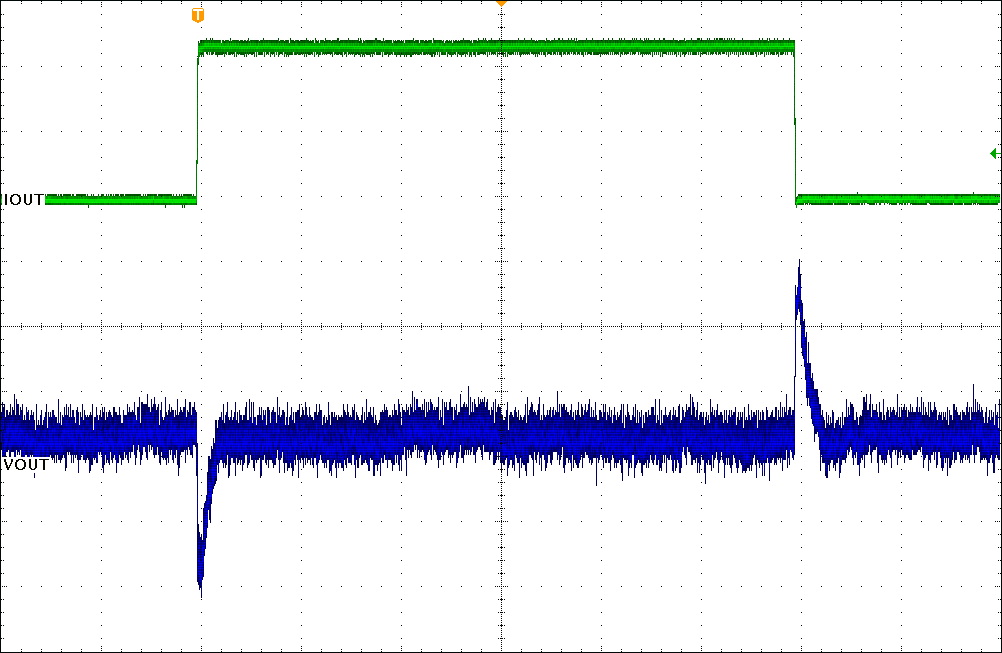Click the orange T trigger marker

pos(198,15)
